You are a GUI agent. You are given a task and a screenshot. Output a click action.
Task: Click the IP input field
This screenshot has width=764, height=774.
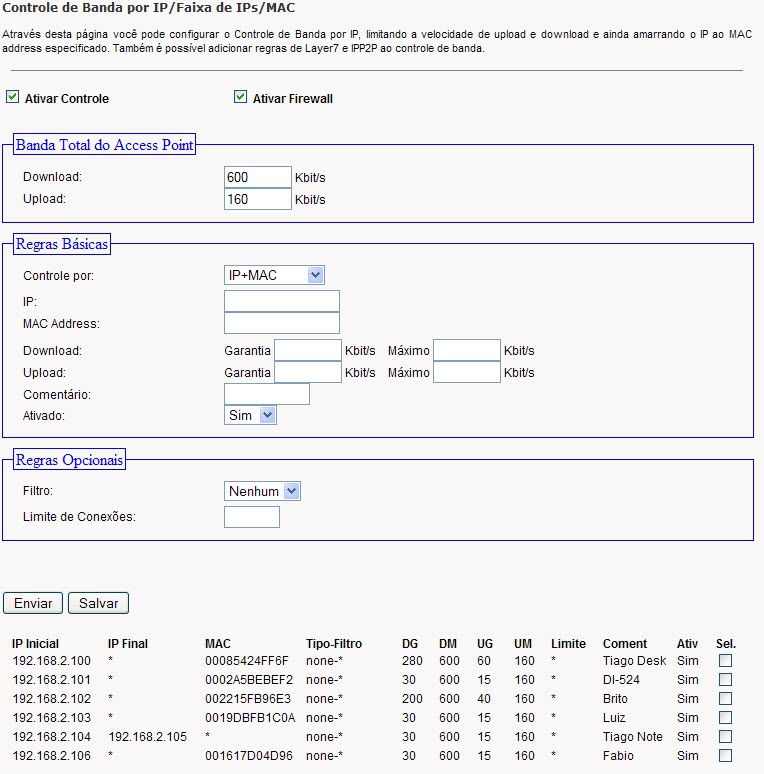(x=282, y=301)
